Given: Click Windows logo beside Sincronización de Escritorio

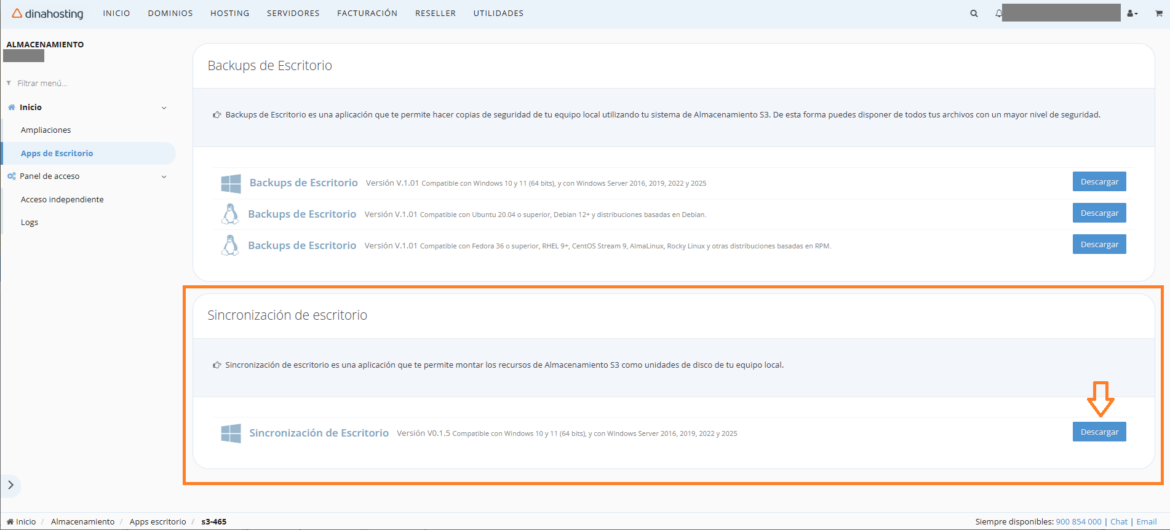Looking at the screenshot, I should tap(231, 434).
